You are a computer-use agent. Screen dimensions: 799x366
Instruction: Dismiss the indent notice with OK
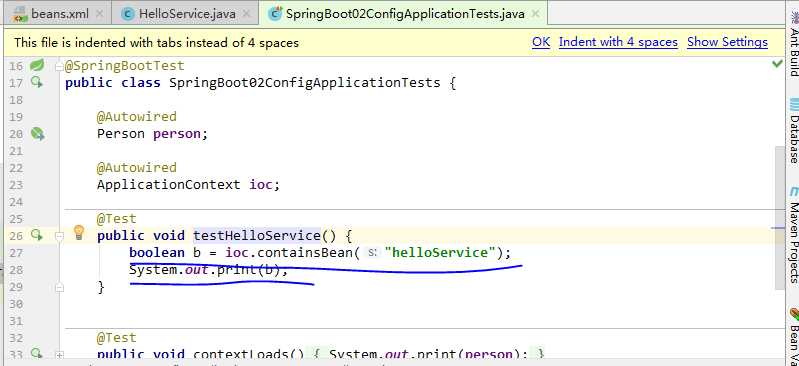point(541,42)
